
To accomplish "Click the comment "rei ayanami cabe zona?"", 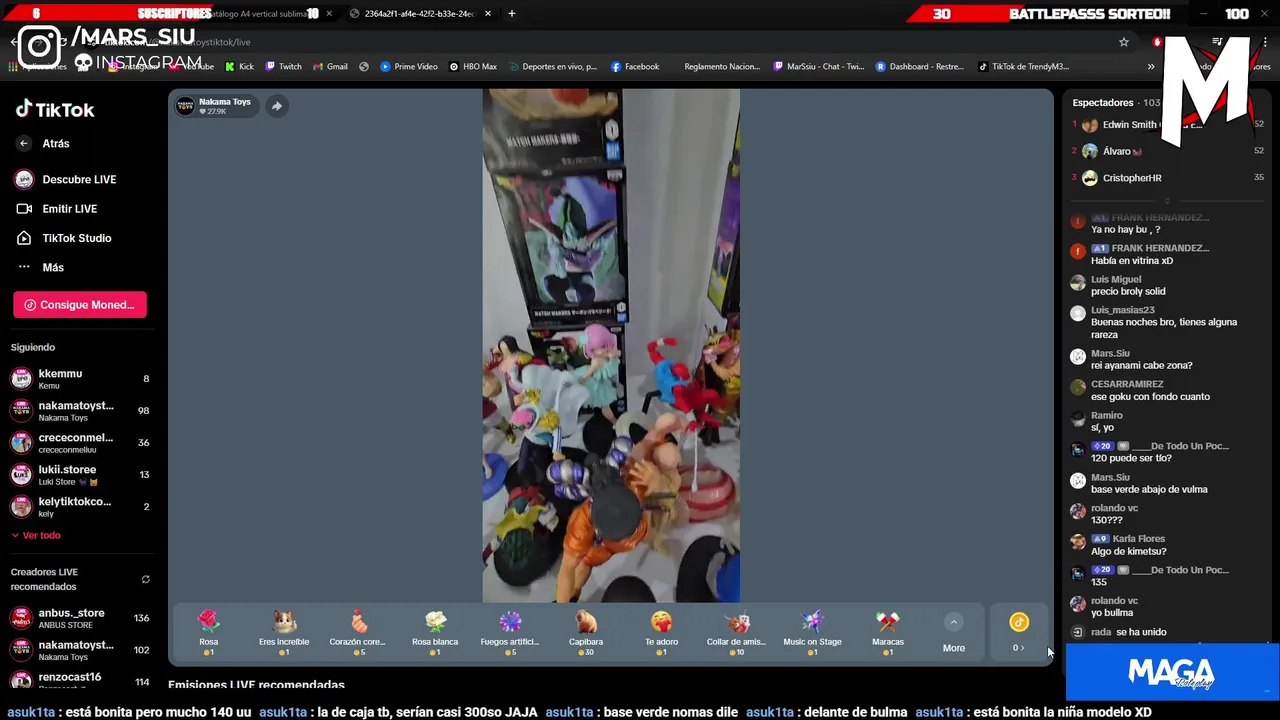I will pos(1141,366).
